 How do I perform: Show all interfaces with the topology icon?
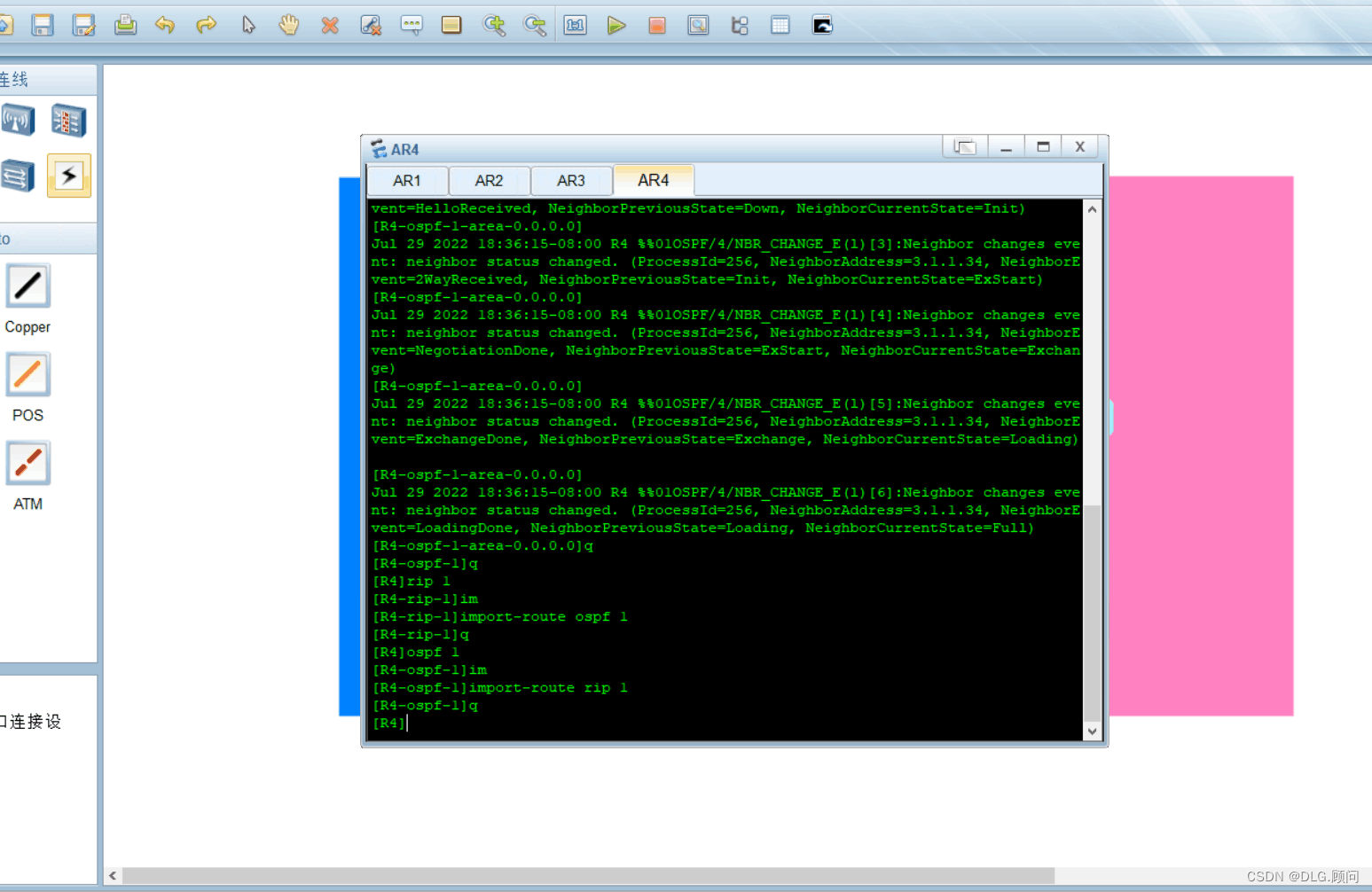(740, 25)
